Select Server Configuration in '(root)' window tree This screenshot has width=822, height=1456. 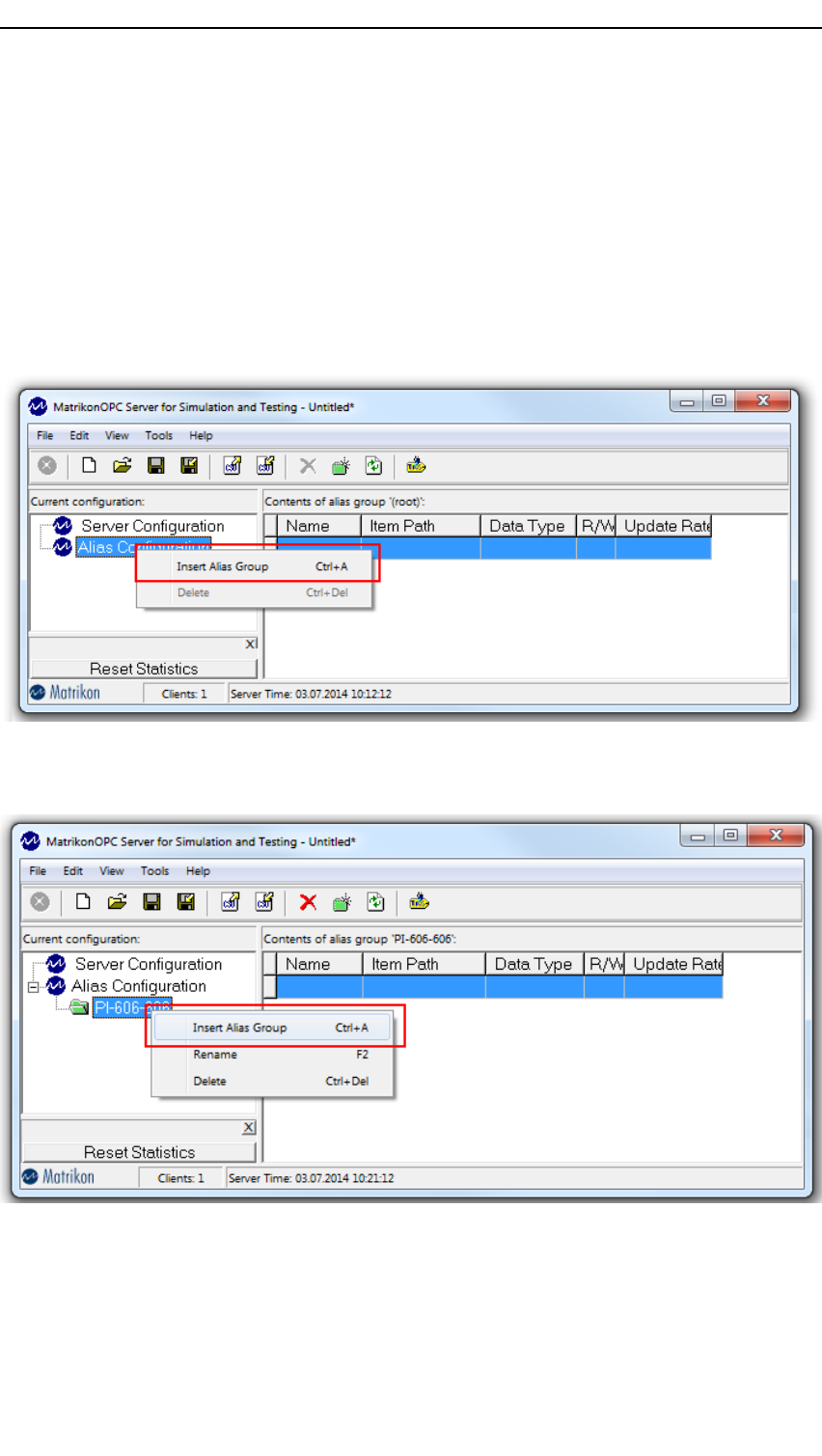[x=152, y=526]
